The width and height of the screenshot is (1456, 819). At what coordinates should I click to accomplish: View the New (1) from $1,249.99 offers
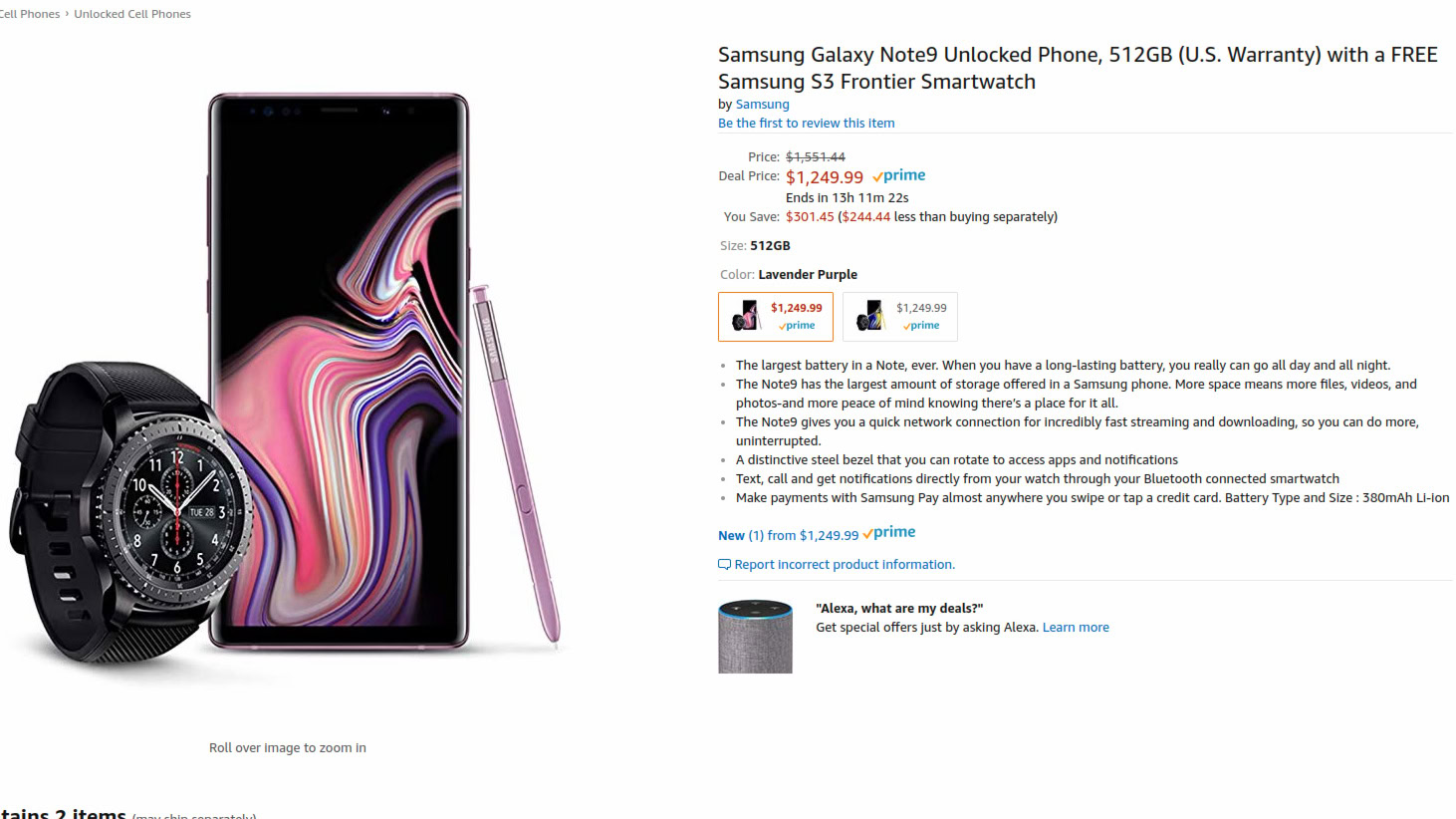[x=788, y=535]
